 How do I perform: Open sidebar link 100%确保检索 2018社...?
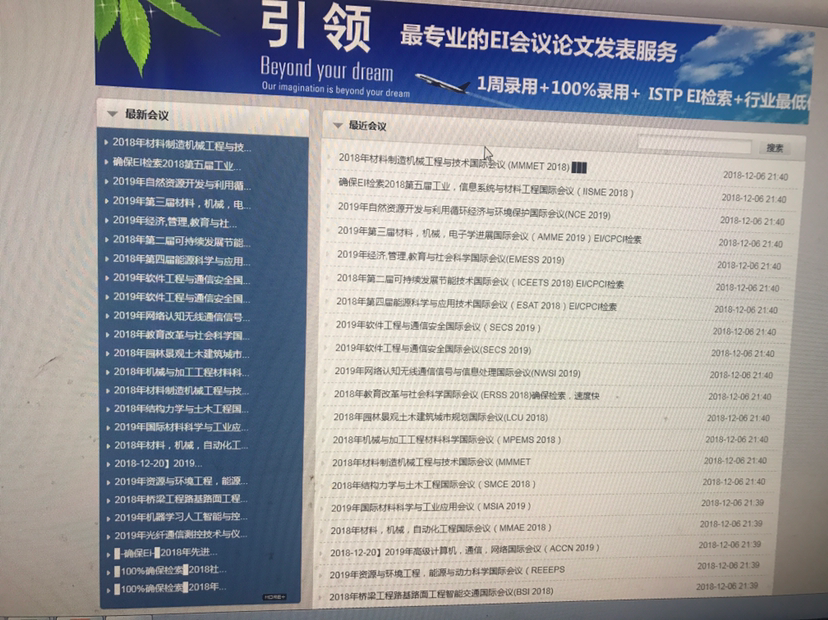pos(171,571)
